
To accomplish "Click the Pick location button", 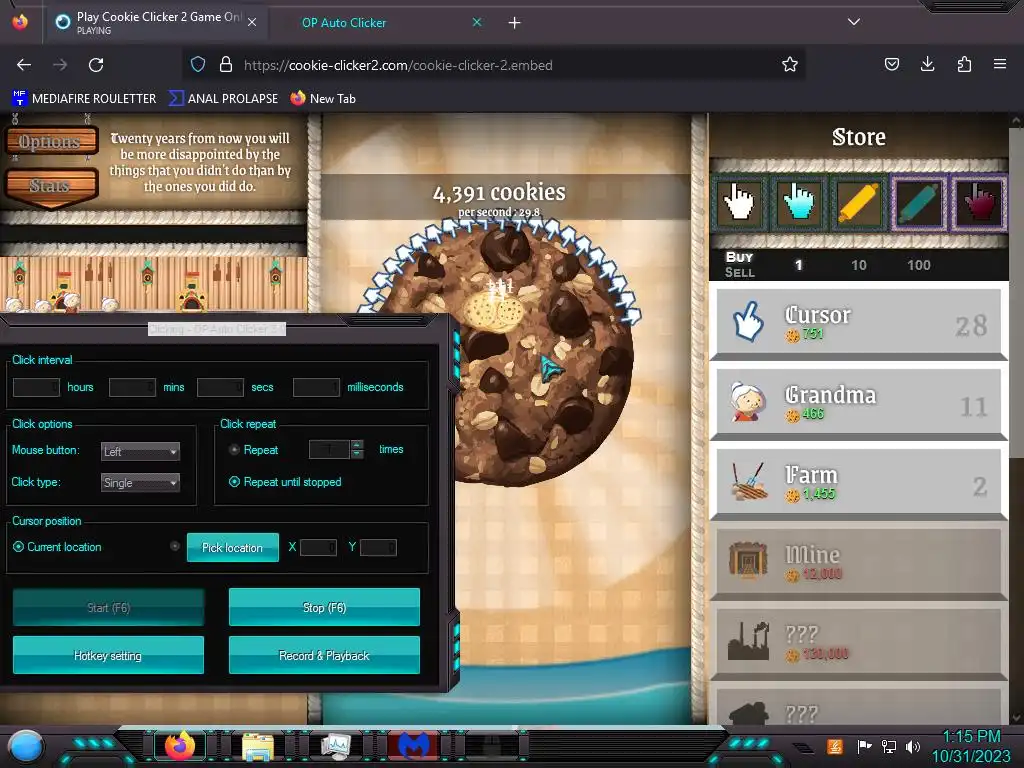I will [232, 547].
